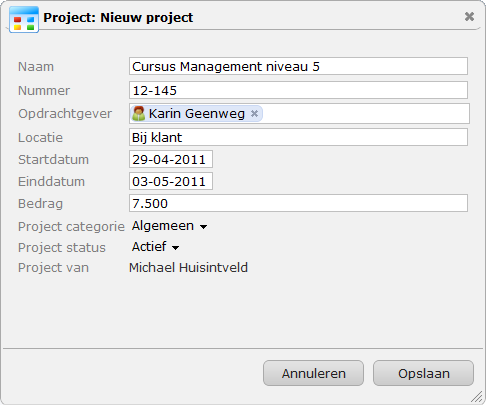Click the Startdatum date field
Image resolution: width=486 pixels, height=407 pixels.
pyautogui.click(x=171, y=159)
